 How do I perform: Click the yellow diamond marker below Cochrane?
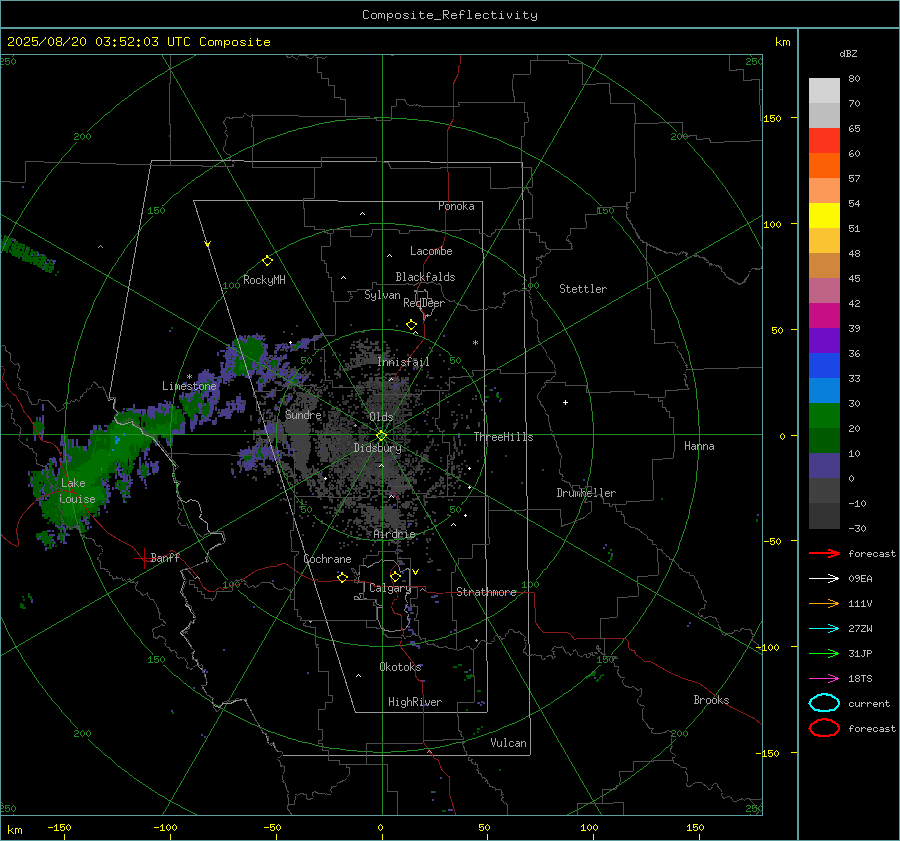click(x=342, y=577)
